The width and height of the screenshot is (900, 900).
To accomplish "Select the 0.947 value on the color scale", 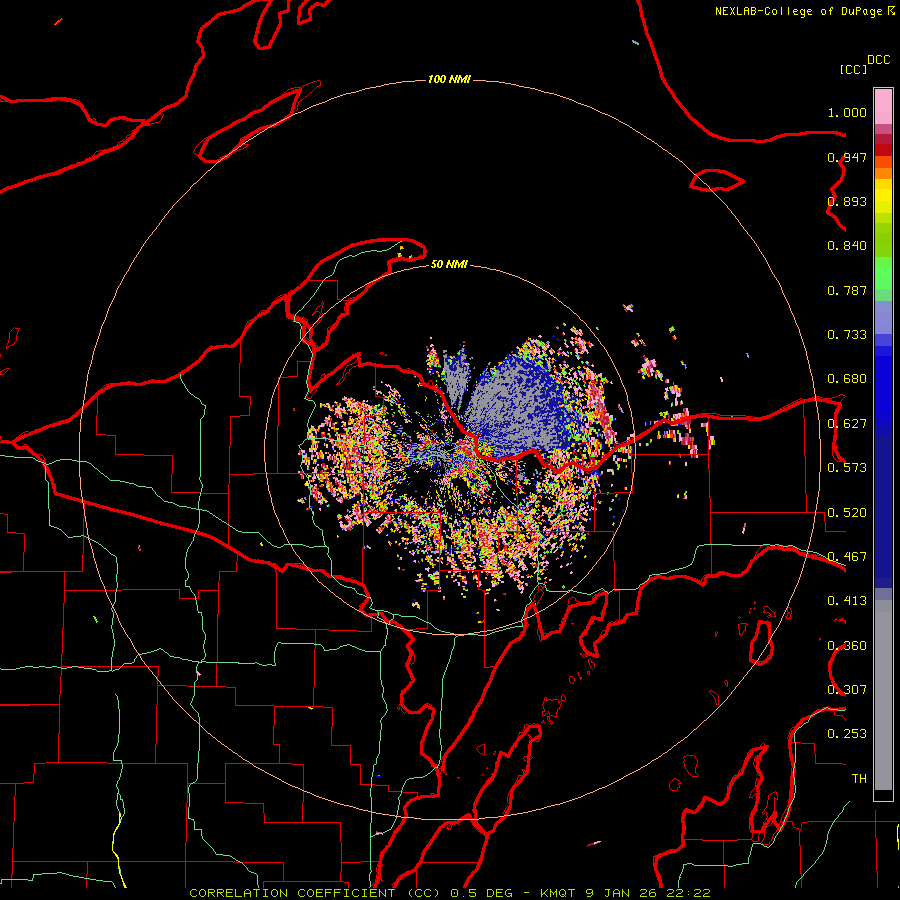I will (847, 157).
